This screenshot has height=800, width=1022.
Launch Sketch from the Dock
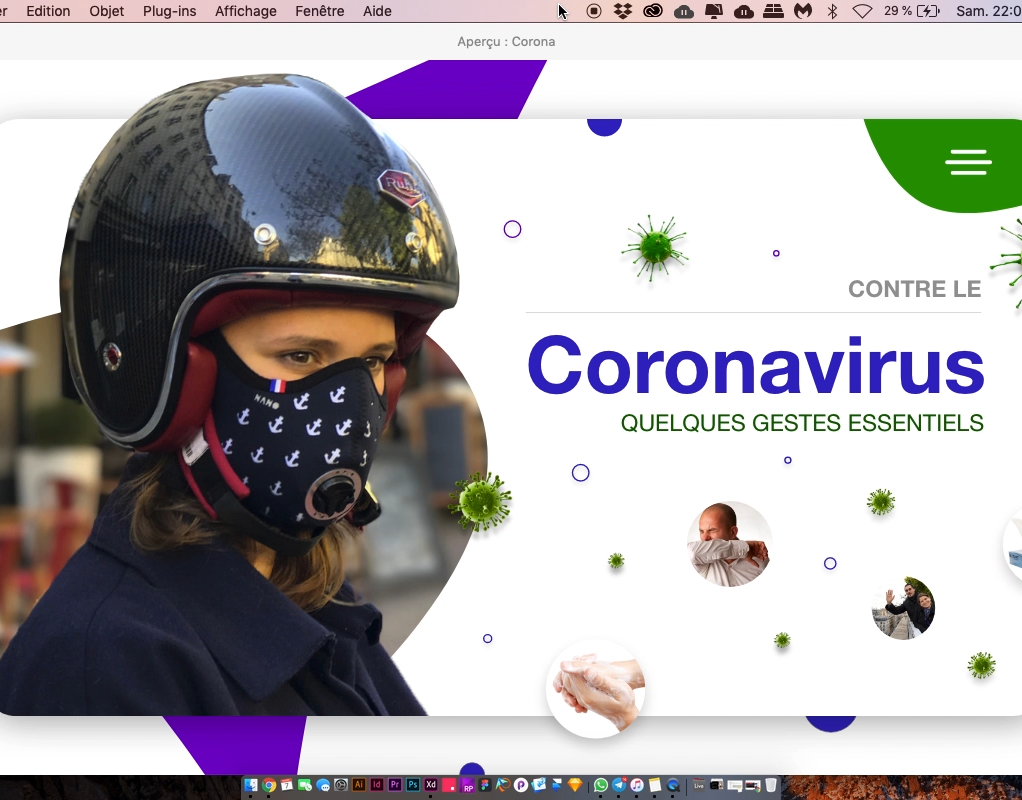pos(575,785)
